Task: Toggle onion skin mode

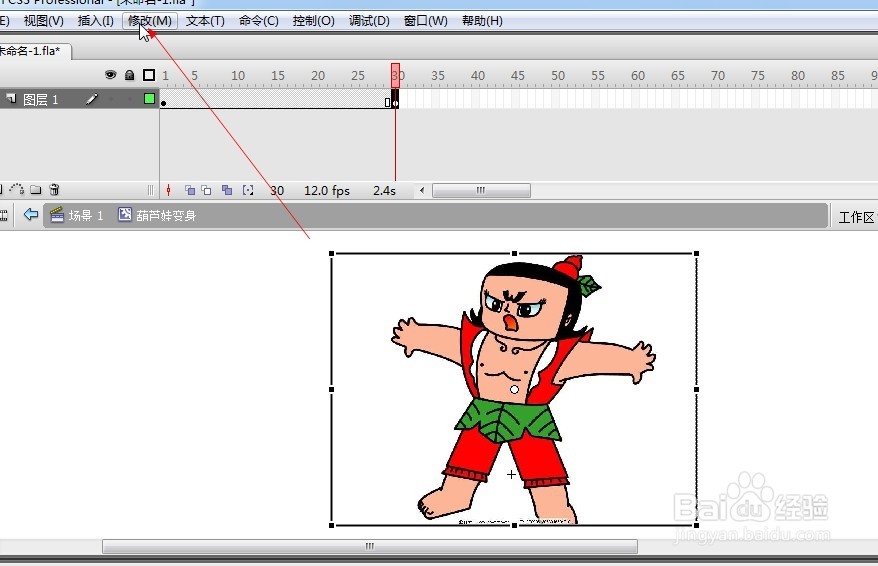Action: click(x=190, y=190)
